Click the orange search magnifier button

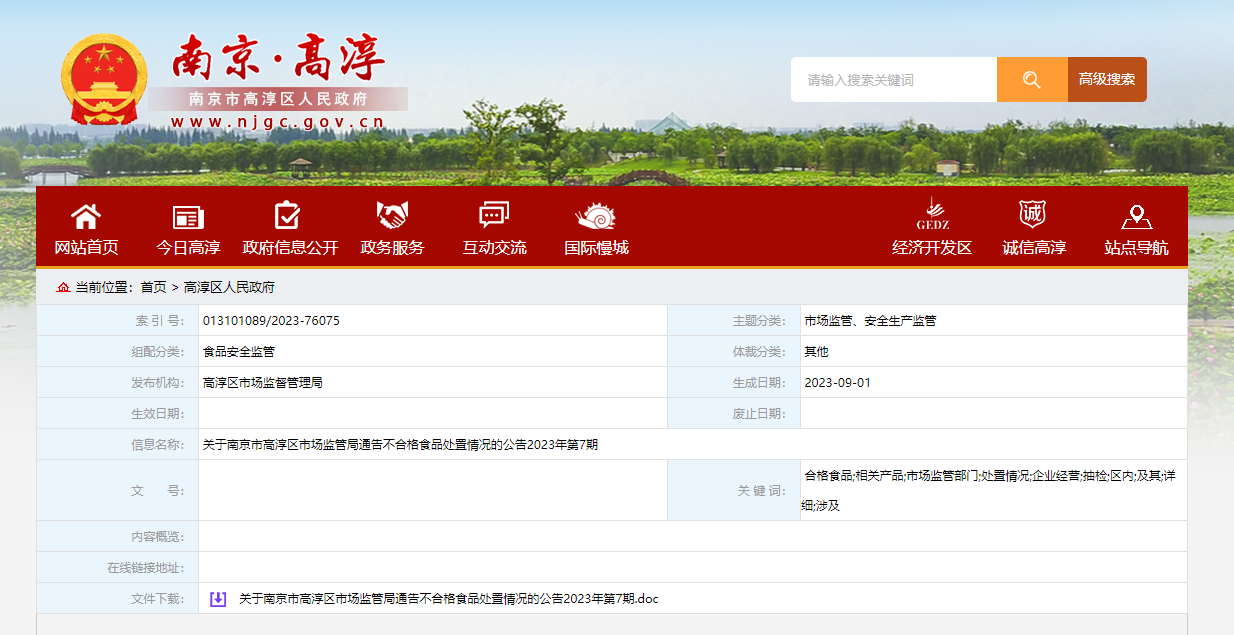coord(1032,80)
